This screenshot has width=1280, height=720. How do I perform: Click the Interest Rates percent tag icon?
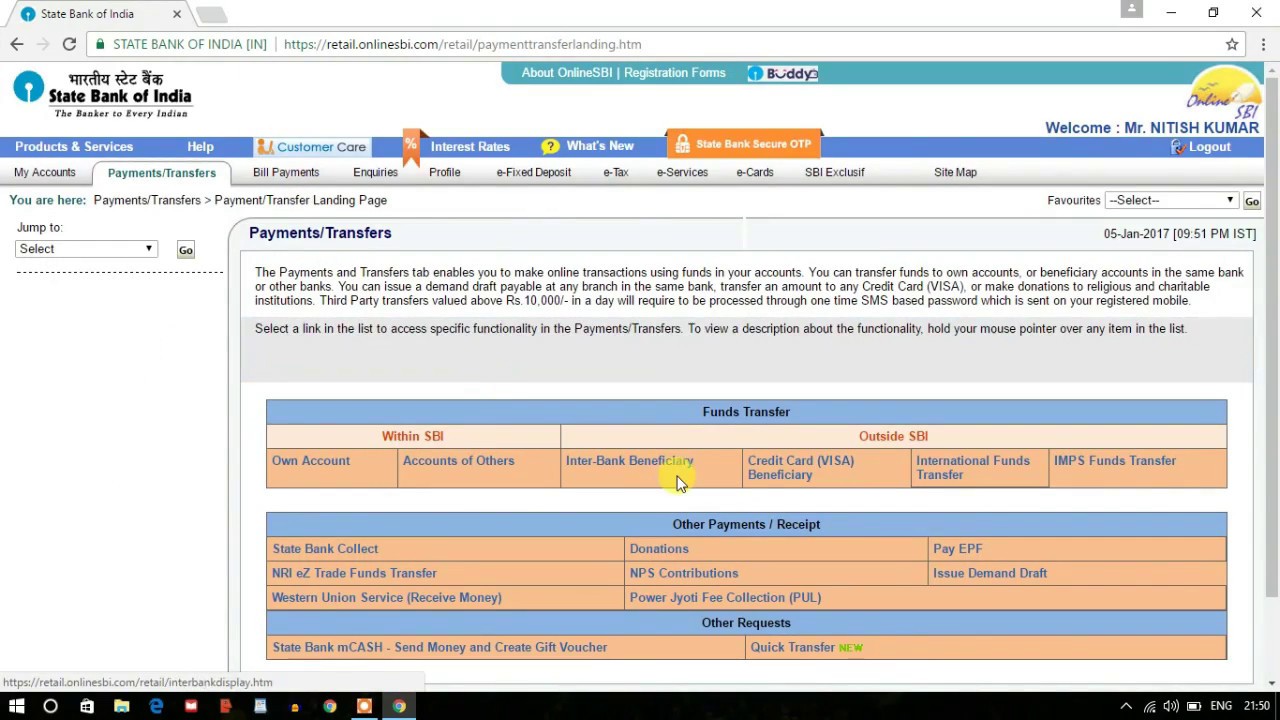click(x=411, y=146)
